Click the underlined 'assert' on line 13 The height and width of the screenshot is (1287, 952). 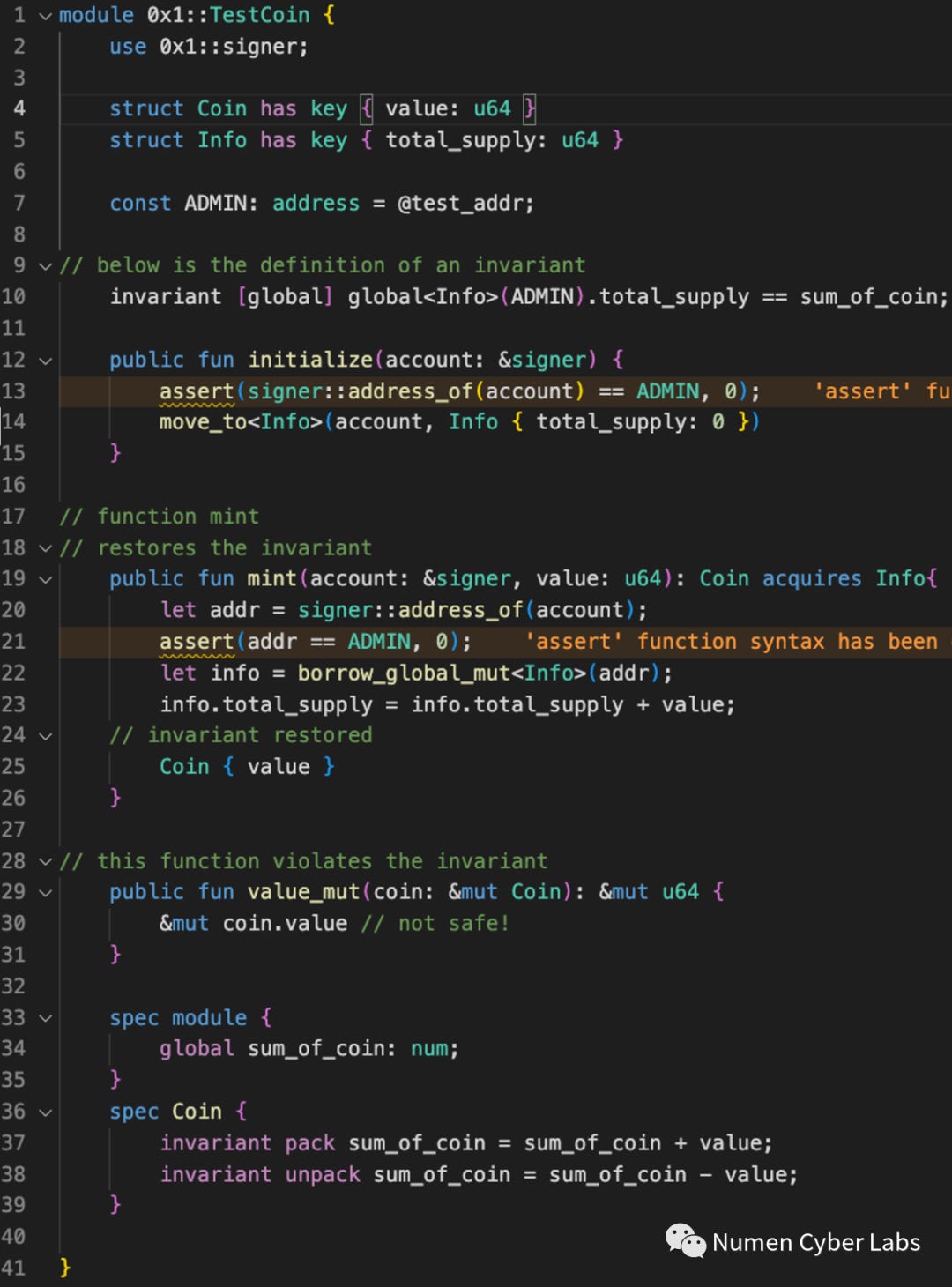(x=197, y=391)
